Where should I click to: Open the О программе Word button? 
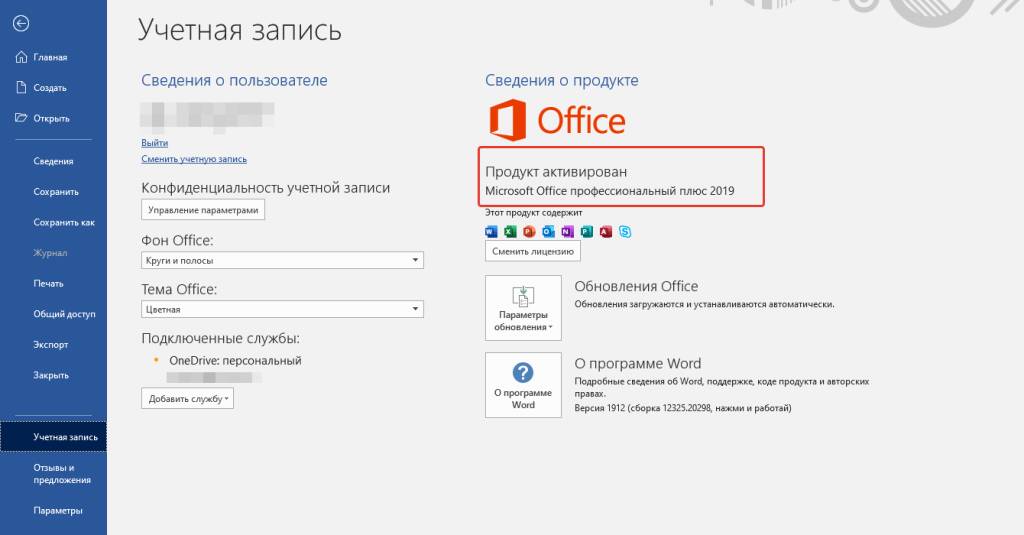[x=523, y=385]
